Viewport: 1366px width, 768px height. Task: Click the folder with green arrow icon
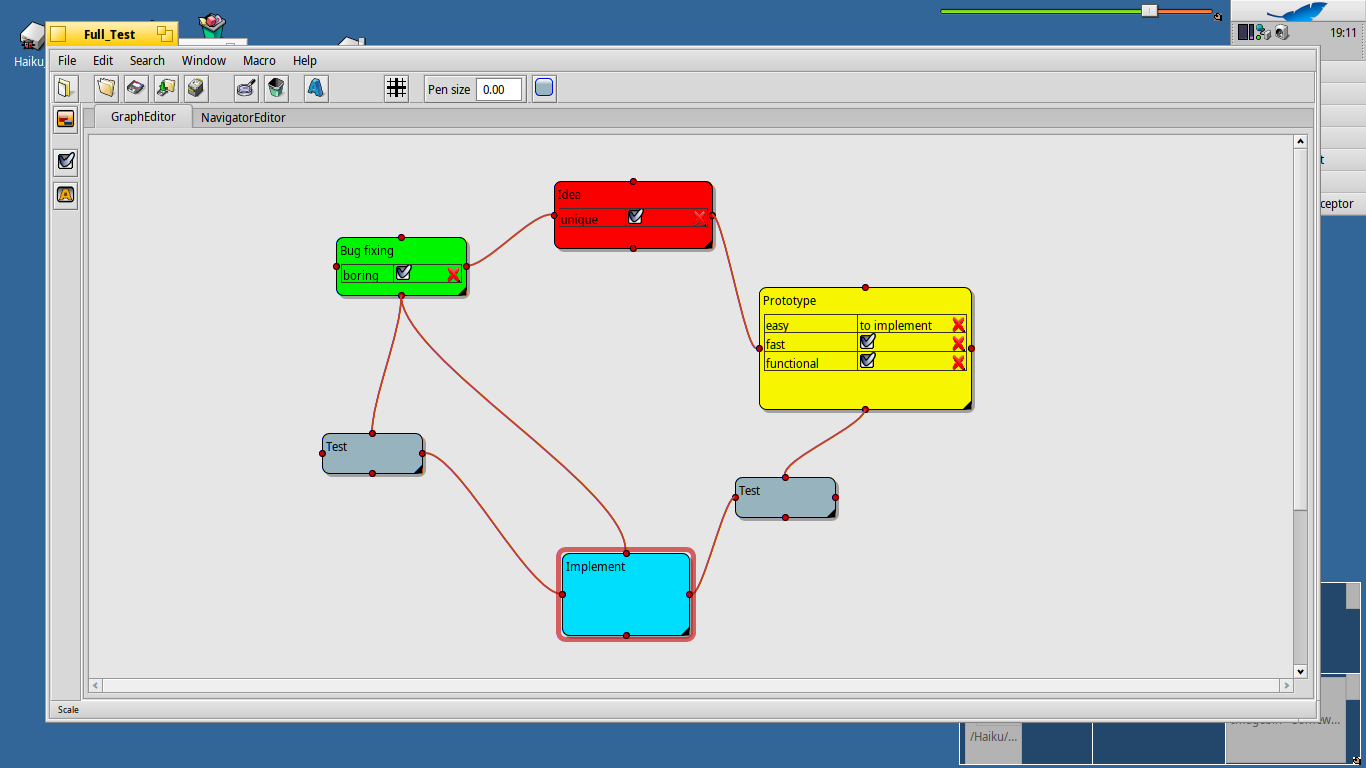167,89
